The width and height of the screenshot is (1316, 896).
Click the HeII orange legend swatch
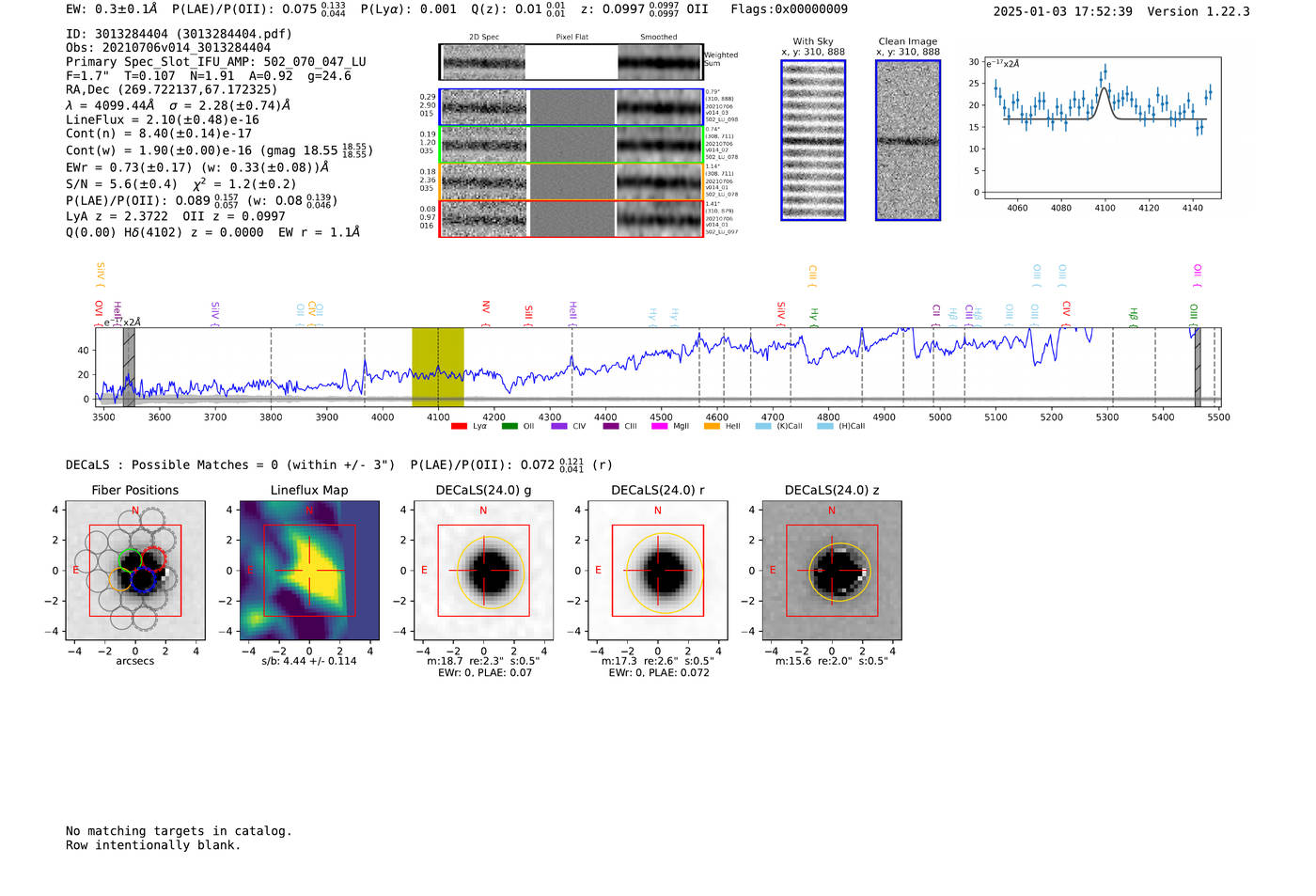[x=712, y=426]
